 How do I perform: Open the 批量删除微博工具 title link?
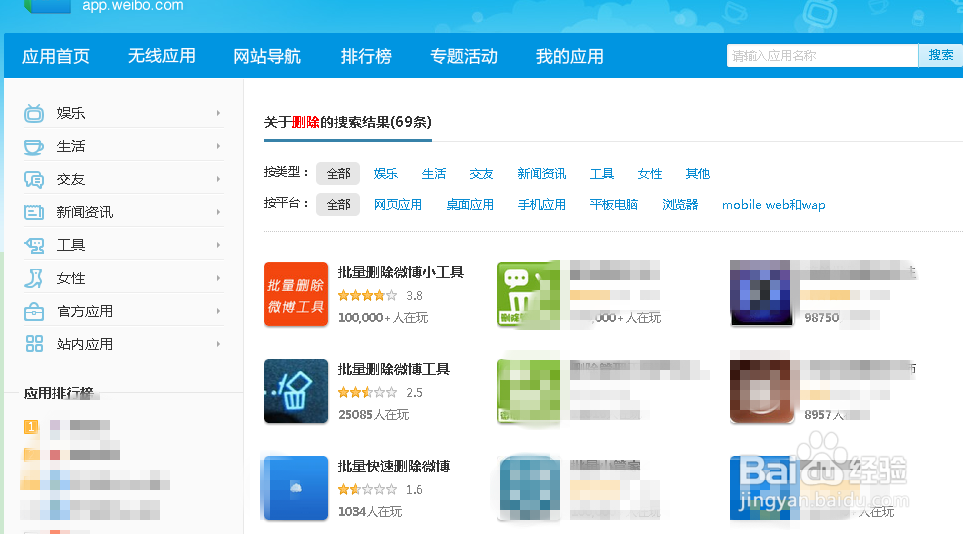[x=394, y=369]
